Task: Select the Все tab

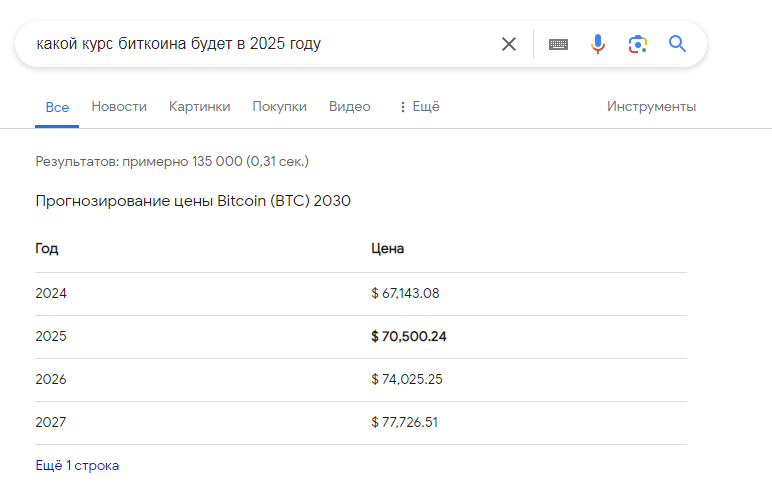Action: click(57, 107)
